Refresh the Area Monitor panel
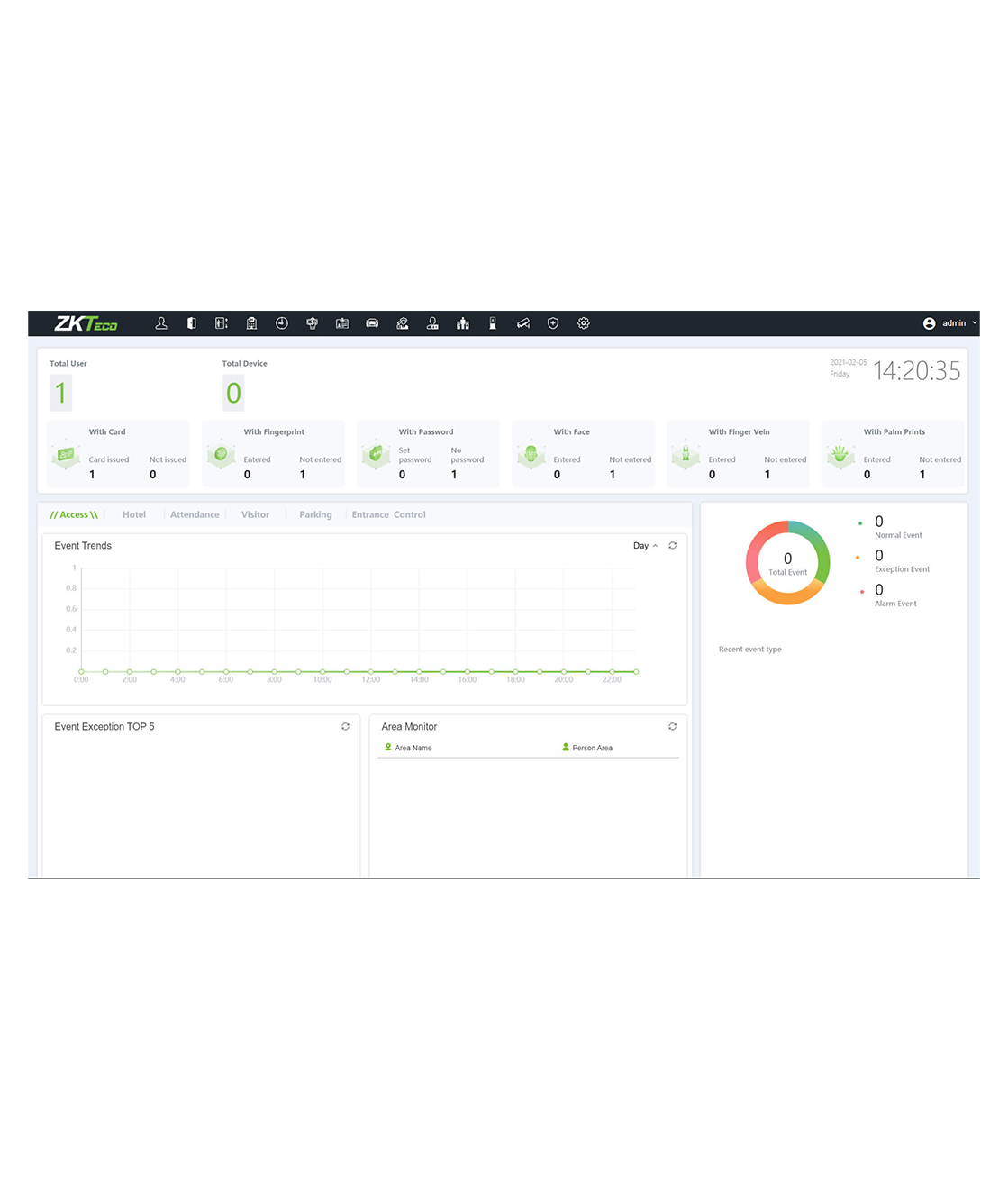The image size is (1008, 1190). click(x=672, y=727)
